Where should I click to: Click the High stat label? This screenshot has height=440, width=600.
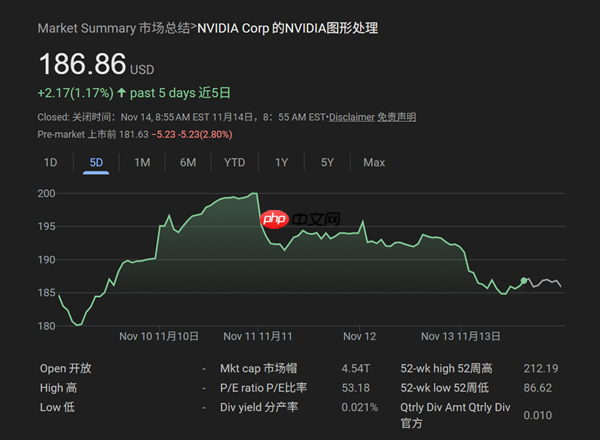(58, 388)
